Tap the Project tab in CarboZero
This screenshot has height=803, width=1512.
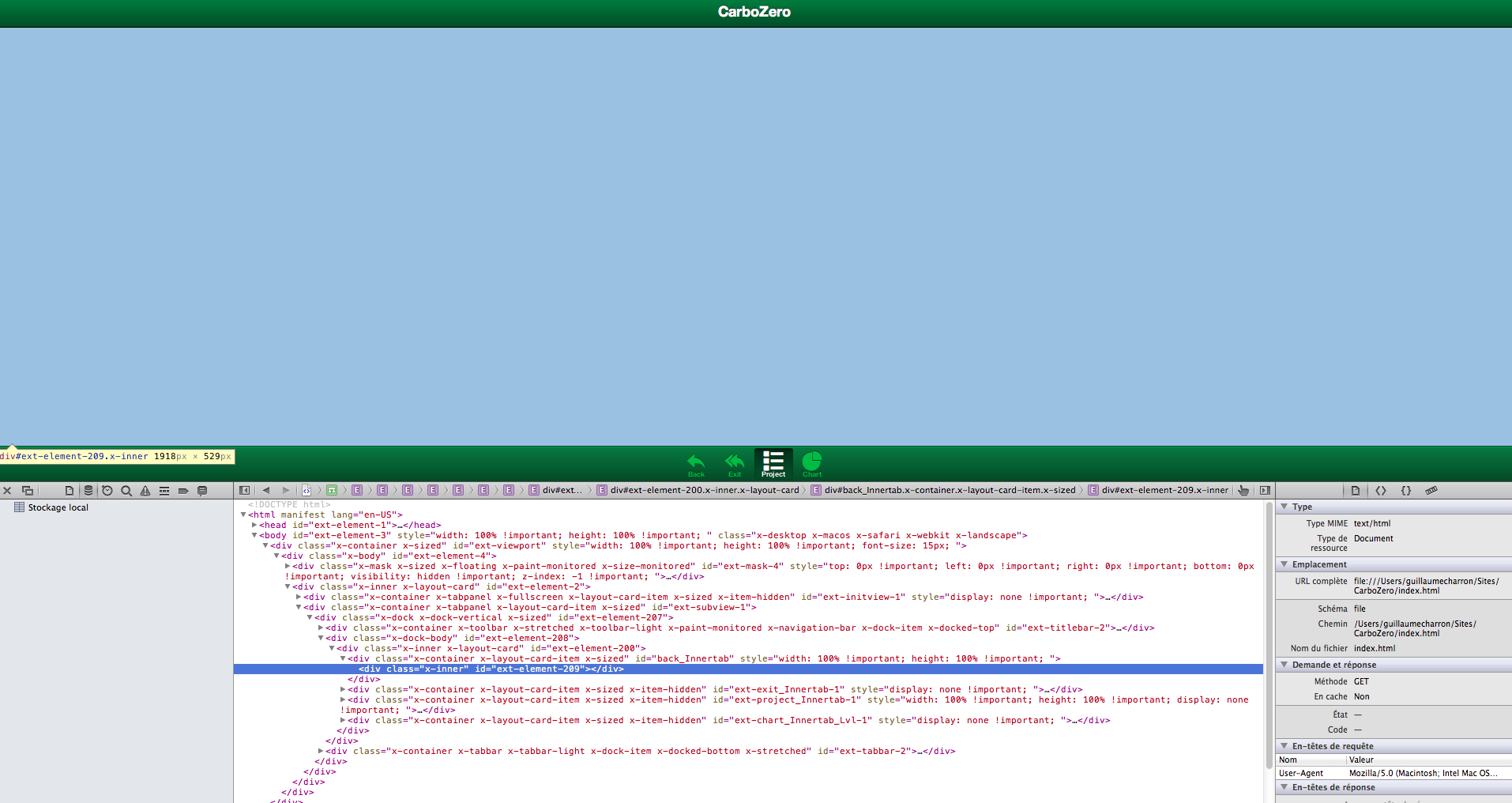coord(773,465)
